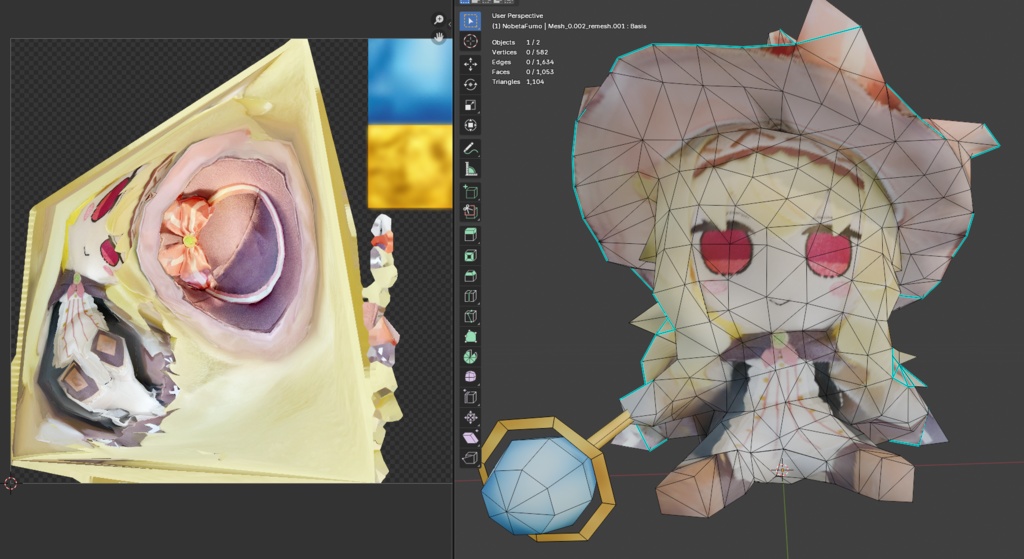The image size is (1024, 559).
Task: Click the UV editor zoom magnifier gizmo
Action: (439, 20)
